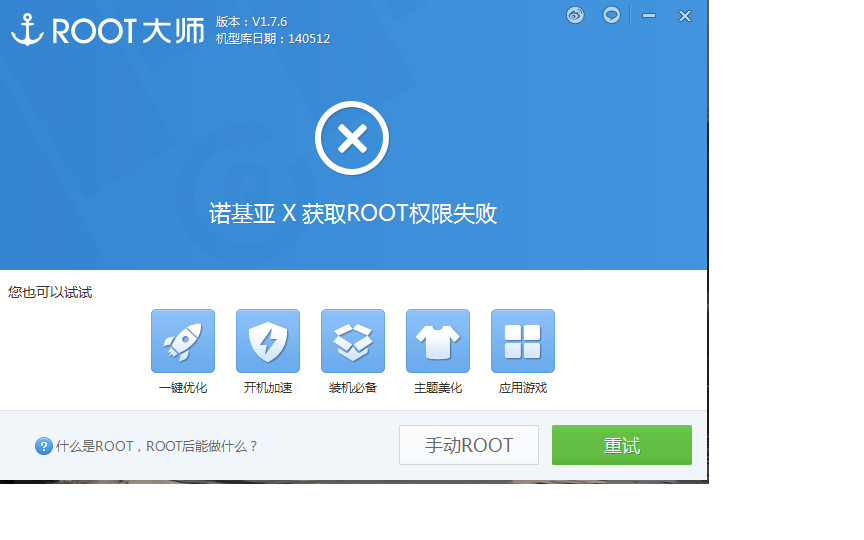Open 应用游戏 grid icon
This screenshot has width=864, height=540.
tap(523, 341)
